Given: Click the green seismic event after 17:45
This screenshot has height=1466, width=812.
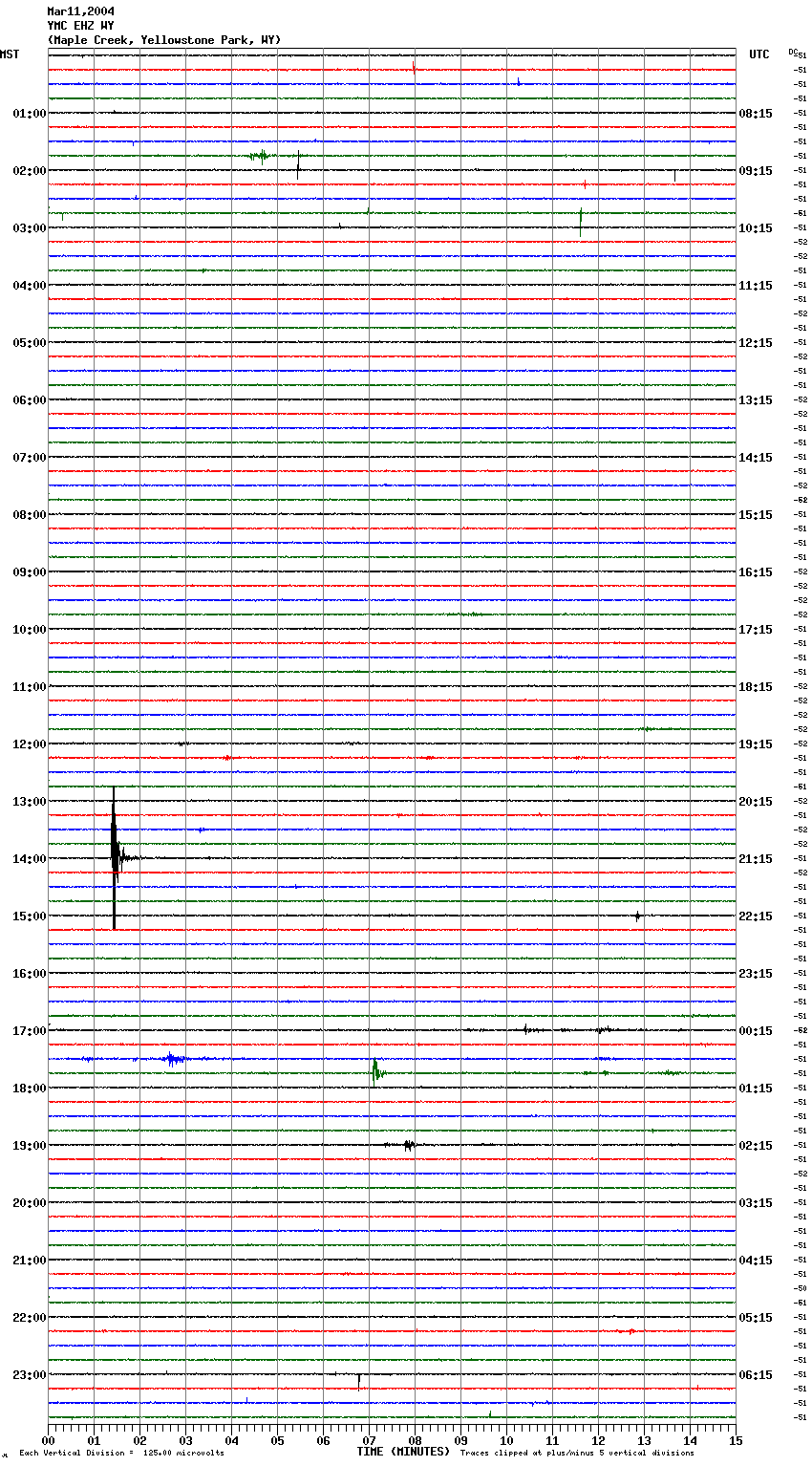Looking at the screenshot, I should [377, 1072].
